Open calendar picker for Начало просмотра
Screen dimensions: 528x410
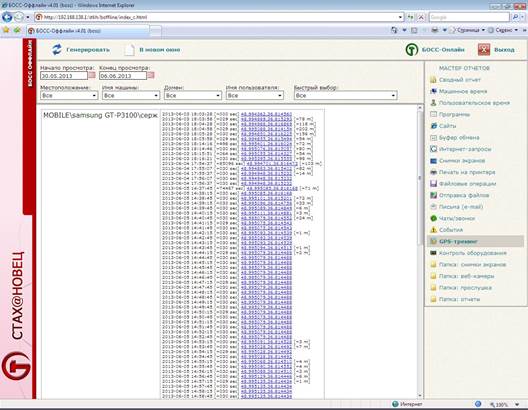coord(92,75)
